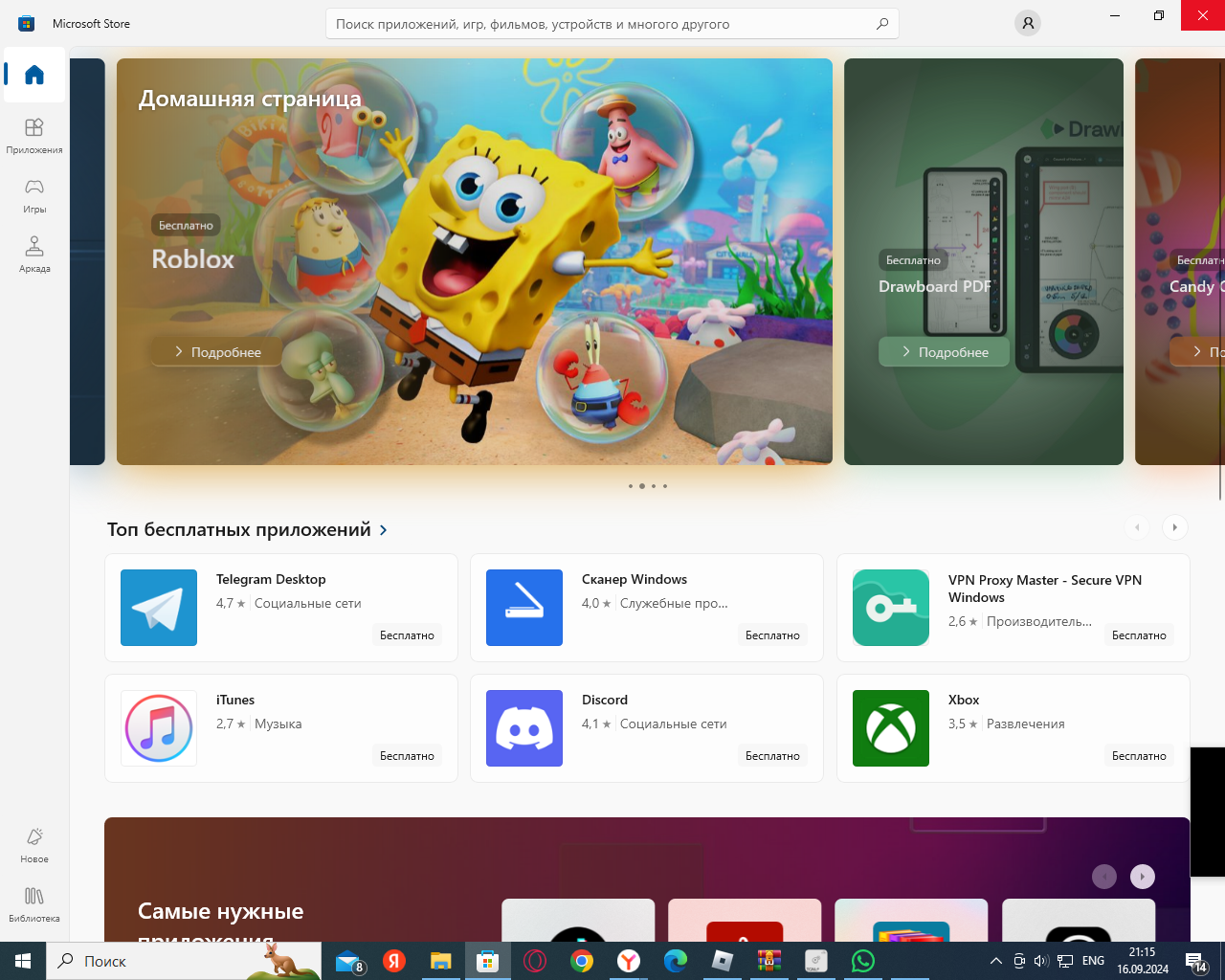Open Roblox in taskbar
1225x980 pixels.
(x=722, y=961)
